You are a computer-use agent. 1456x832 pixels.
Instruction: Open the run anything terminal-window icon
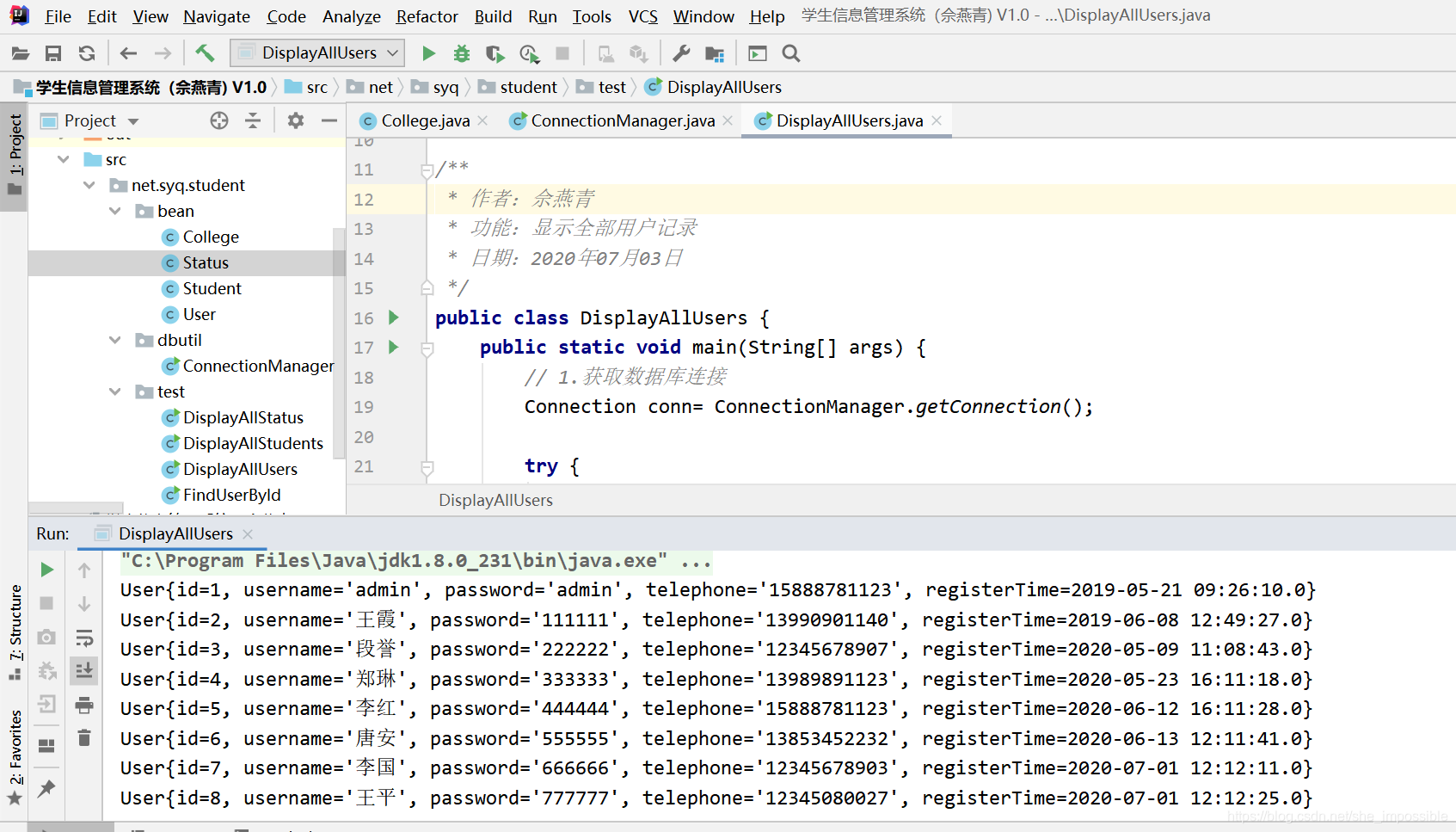click(x=758, y=53)
